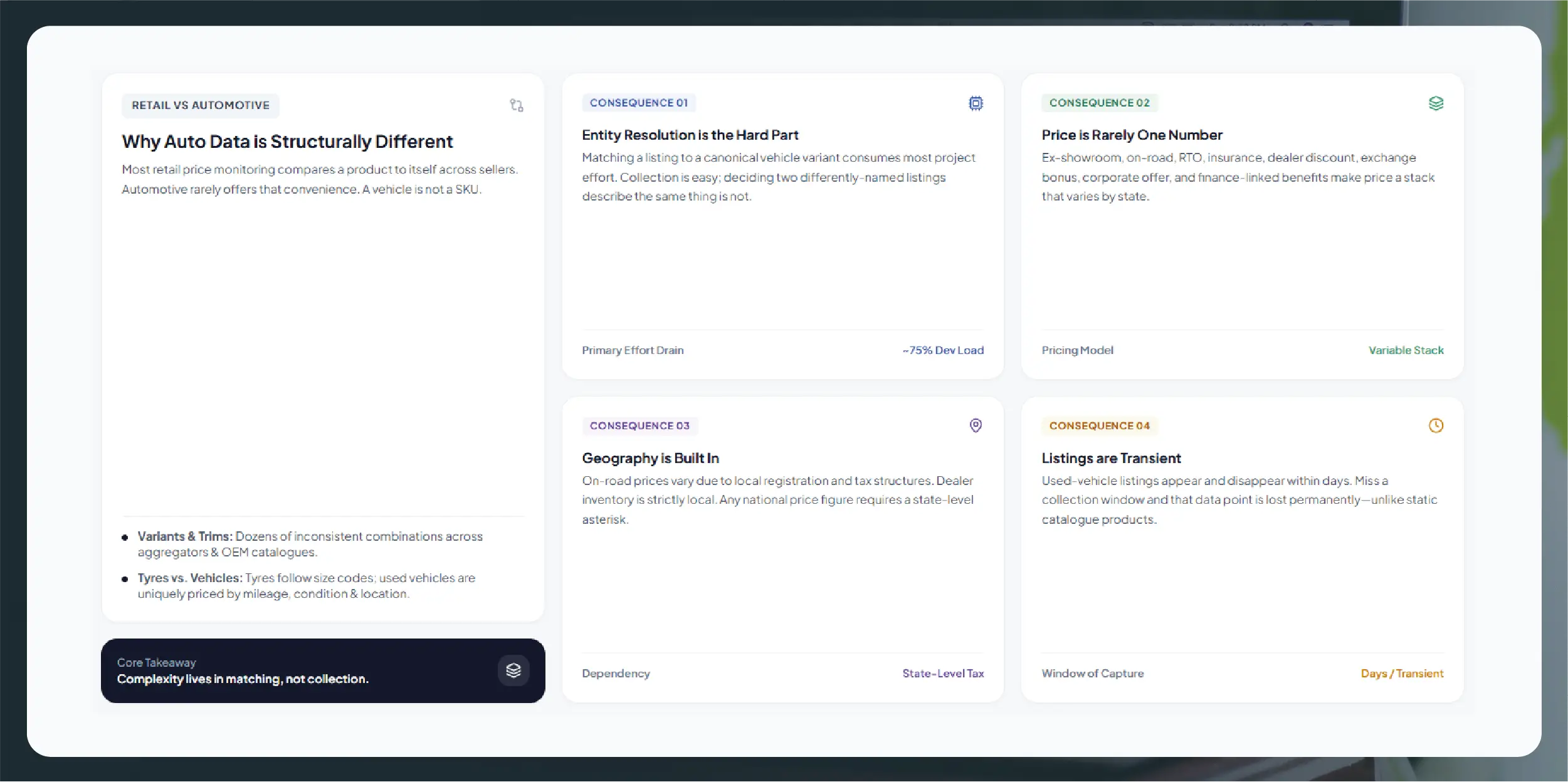Click the 'Variable Stack' value
This screenshot has height=782, width=1568.
1406,350
